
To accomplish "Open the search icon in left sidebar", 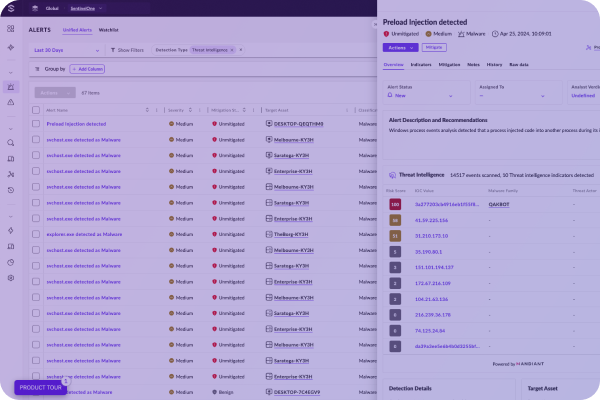I will click(x=11, y=143).
